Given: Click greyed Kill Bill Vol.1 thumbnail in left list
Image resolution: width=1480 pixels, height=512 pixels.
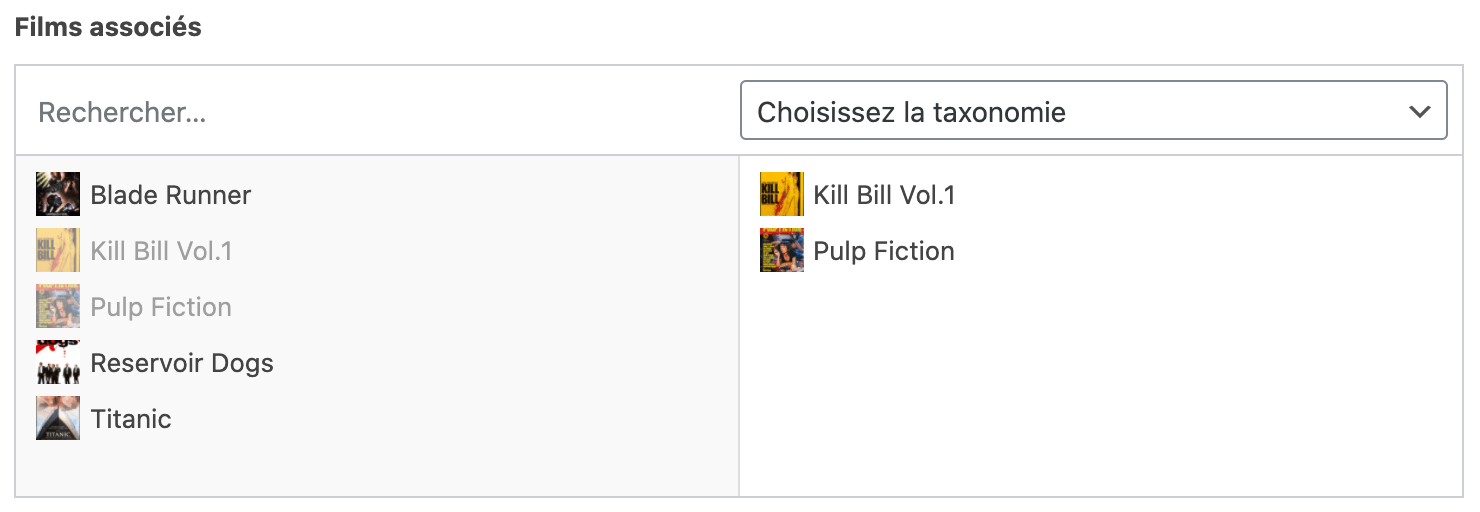Looking at the screenshot, I should (x=58, y=250).
